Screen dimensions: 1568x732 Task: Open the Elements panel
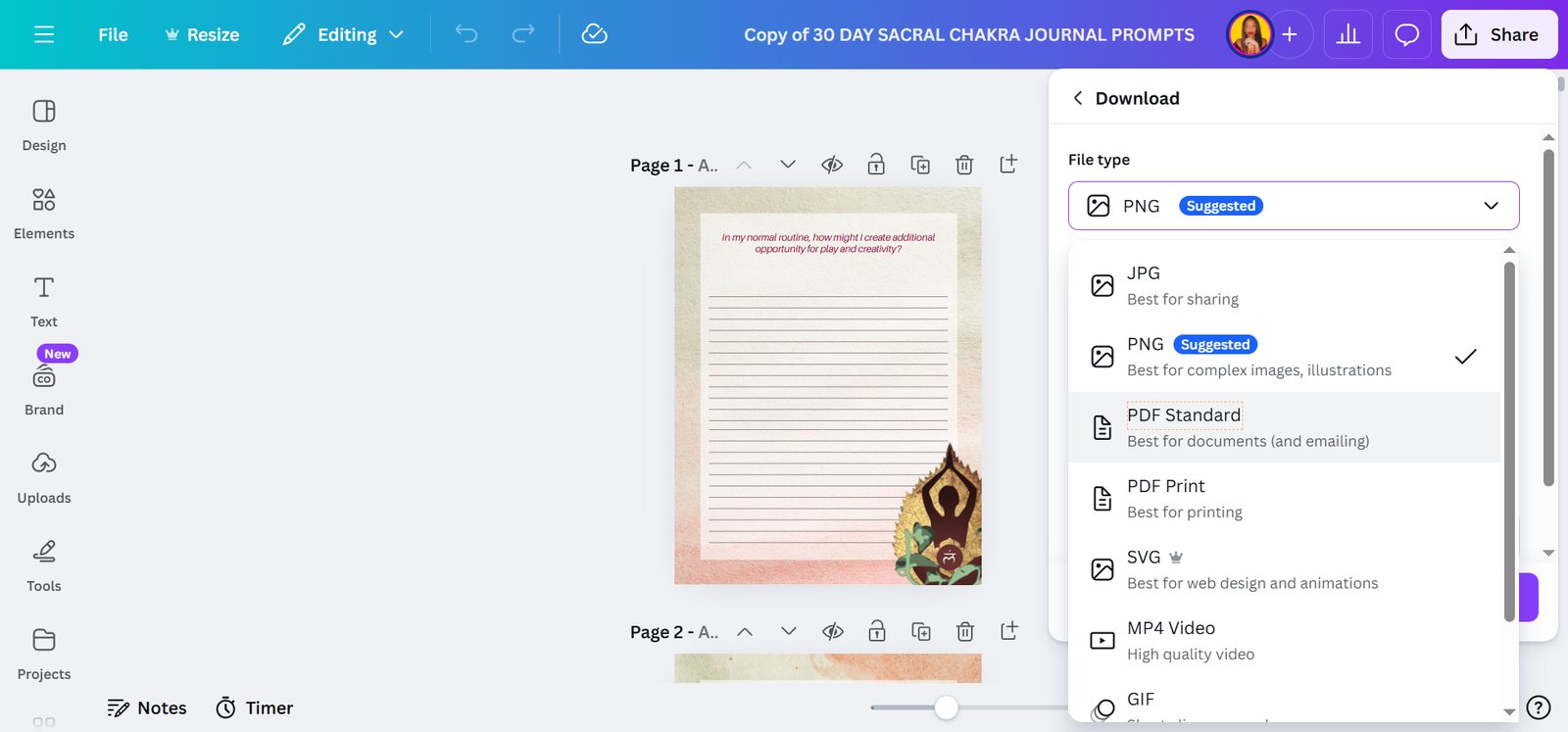point(44,214)
